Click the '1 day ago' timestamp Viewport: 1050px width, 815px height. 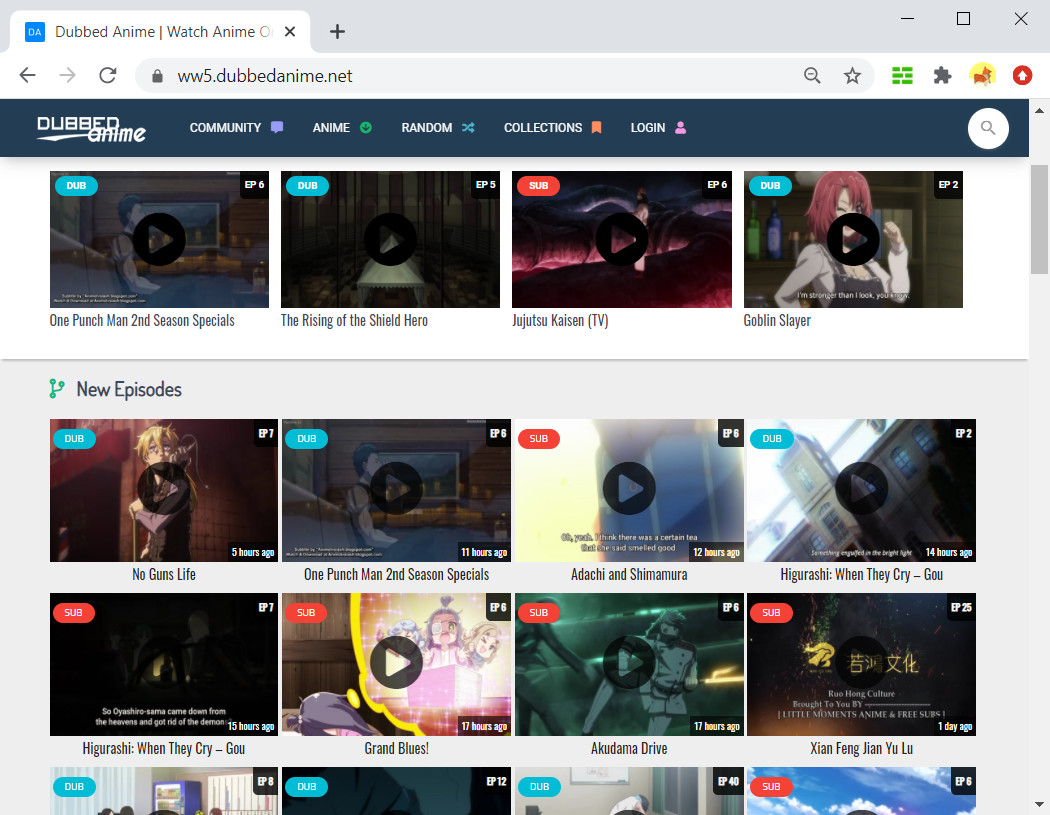(x=954, y=727)
